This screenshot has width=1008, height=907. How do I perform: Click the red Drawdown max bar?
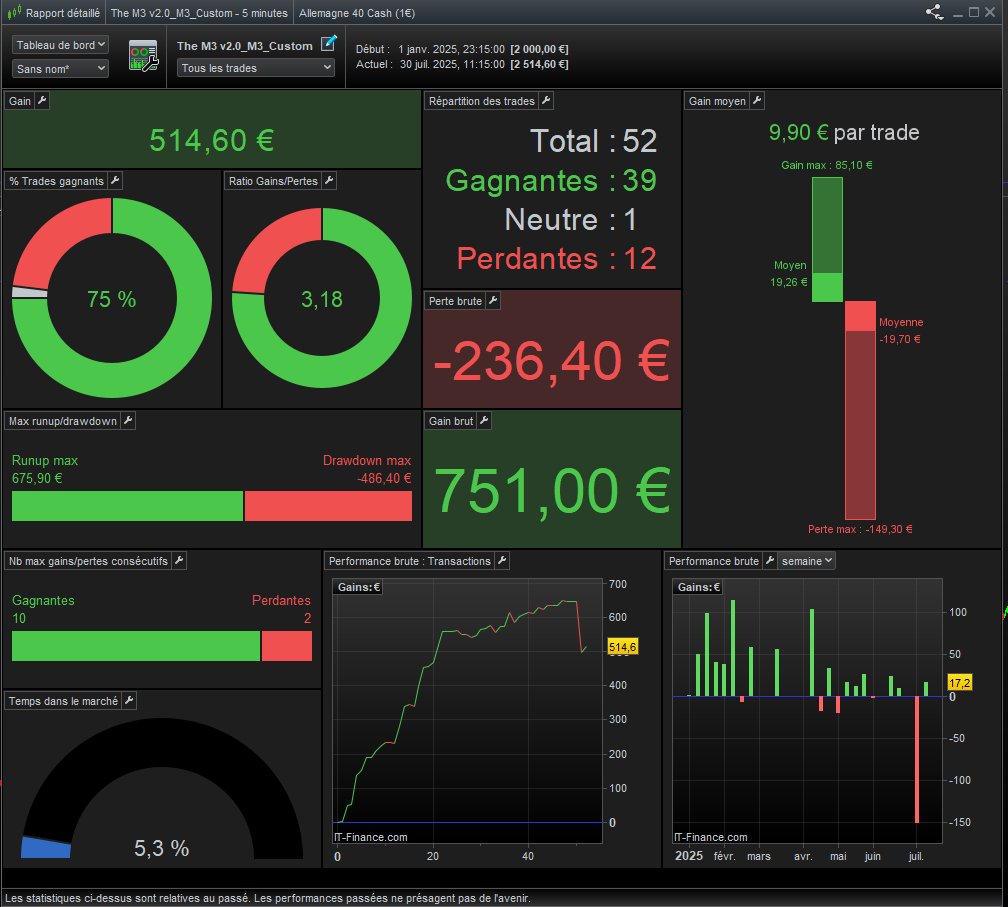click(x=328, y=506)
